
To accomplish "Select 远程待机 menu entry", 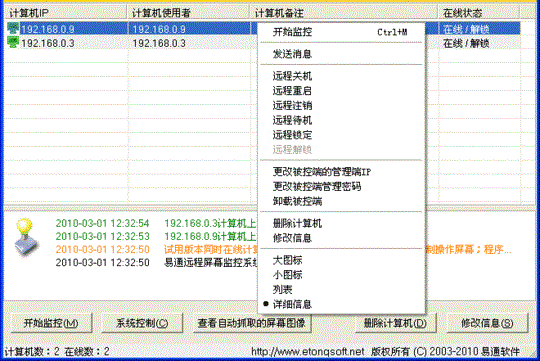I will [x=340, y=120].
